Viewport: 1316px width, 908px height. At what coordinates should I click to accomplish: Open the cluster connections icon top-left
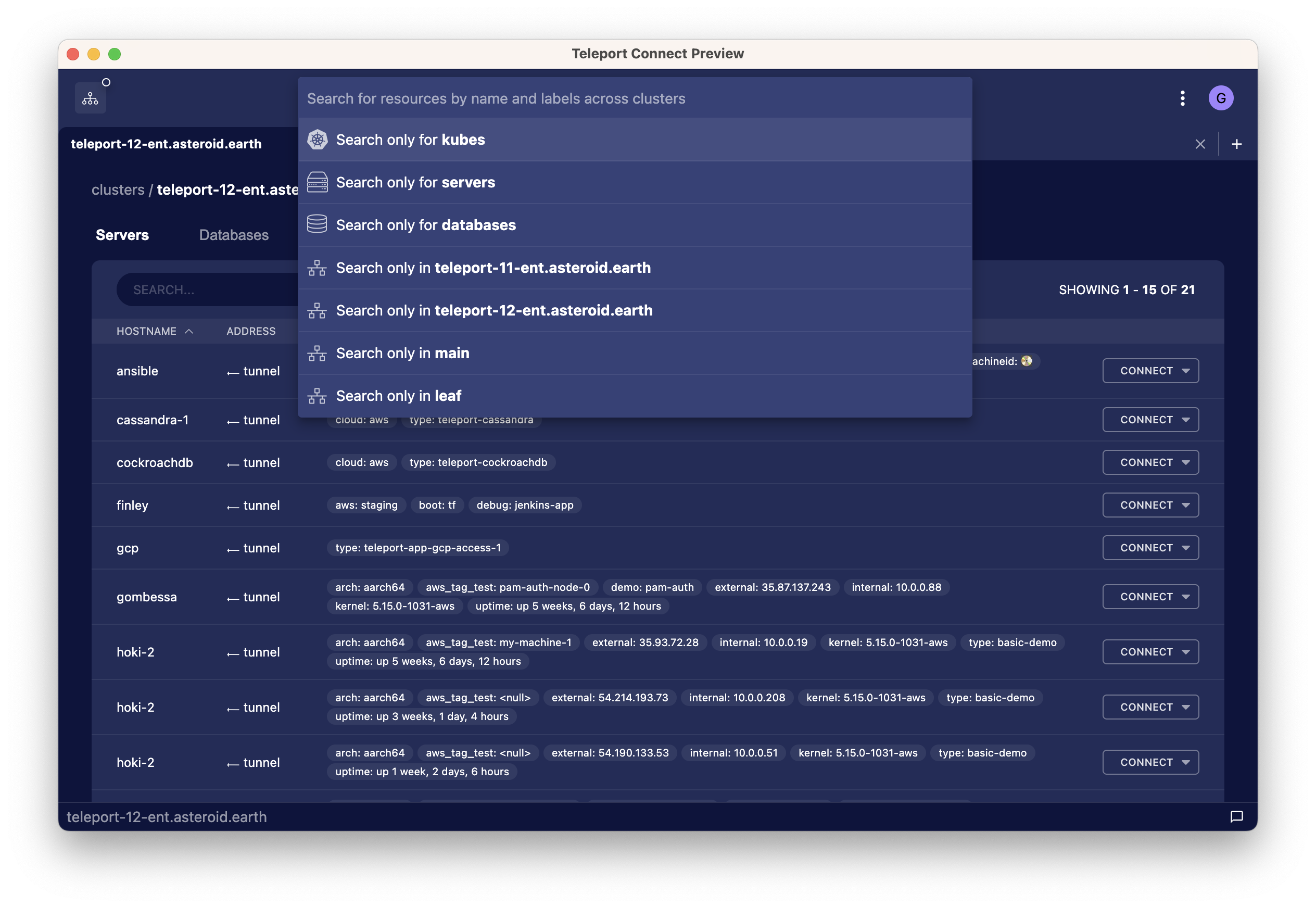(91, 98)
